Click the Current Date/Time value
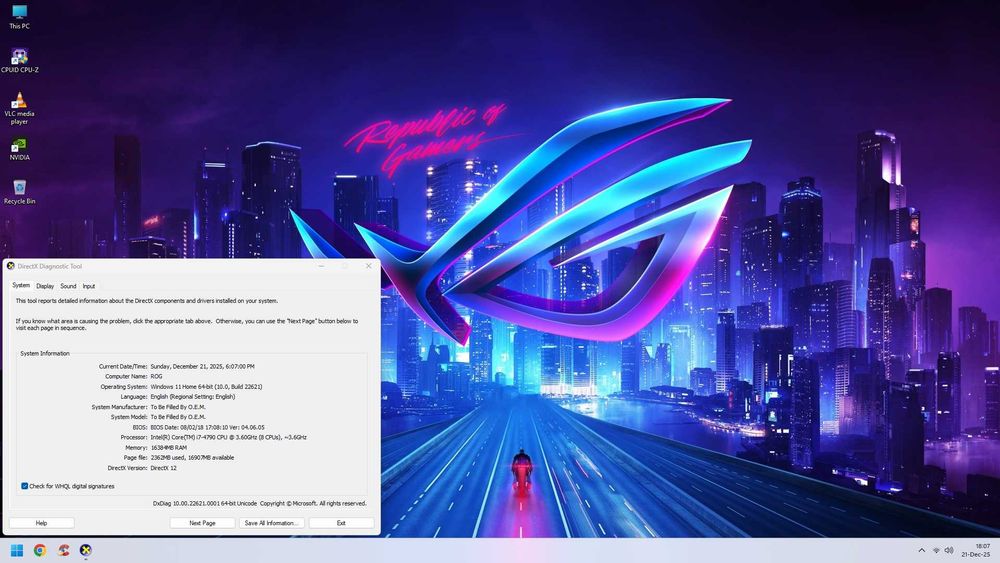The image size is (1000, 563). pyautogui.click(x=202, y=367)
